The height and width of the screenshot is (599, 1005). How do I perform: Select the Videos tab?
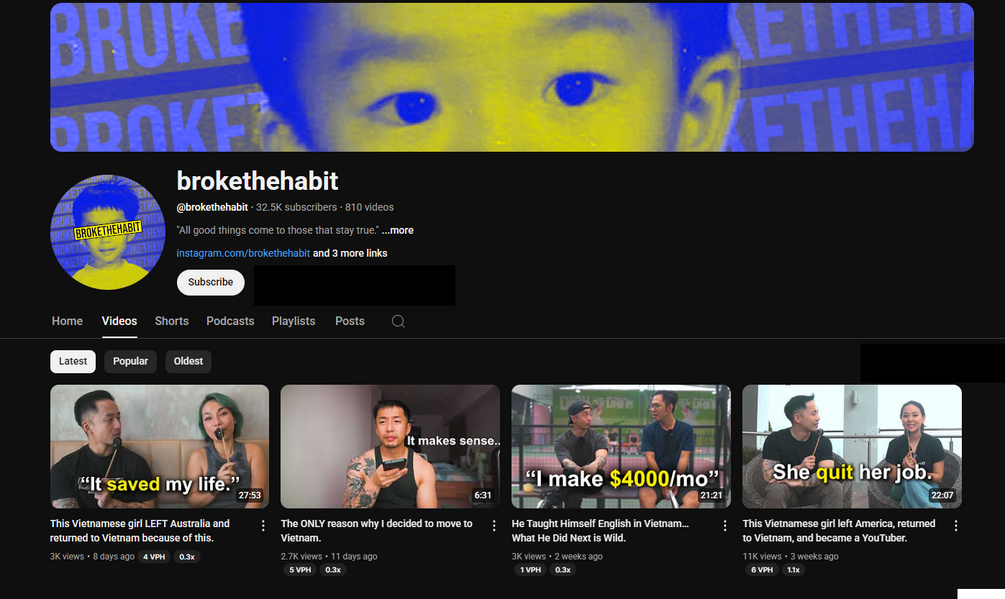coord(119,321)
